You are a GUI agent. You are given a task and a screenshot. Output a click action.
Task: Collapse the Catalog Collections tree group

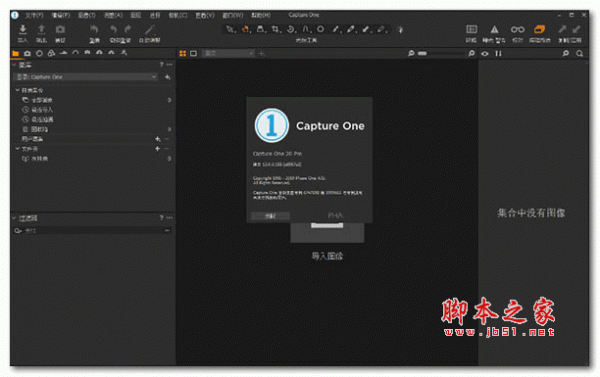pos(17,90)
